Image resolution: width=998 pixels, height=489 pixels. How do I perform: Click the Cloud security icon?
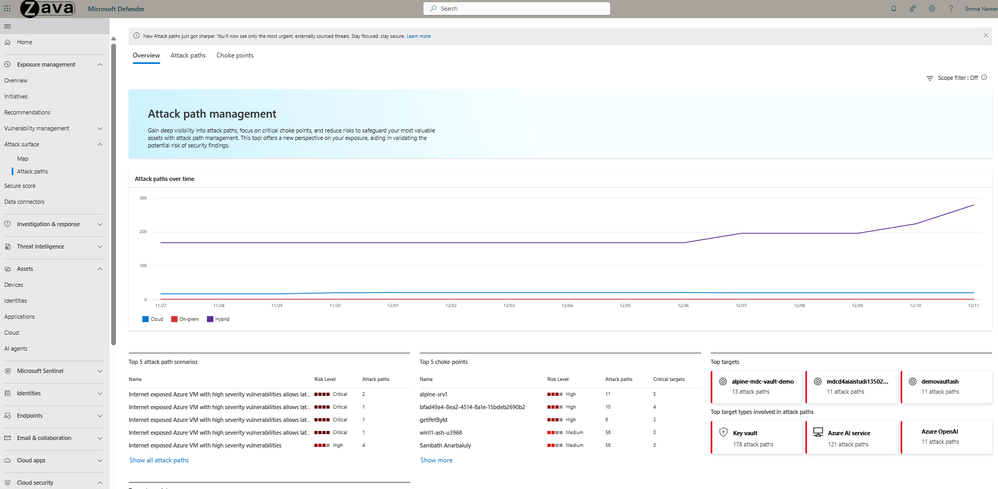click(8, 483)
